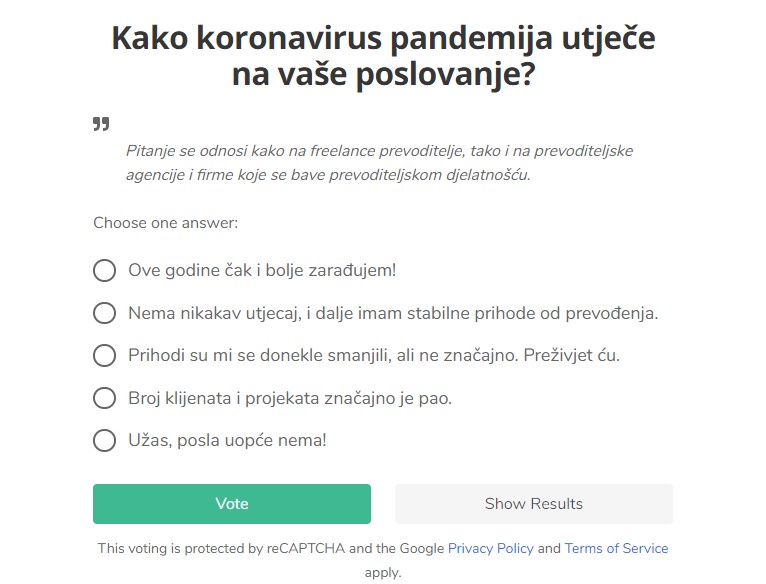Screen dimensions: 766x584
Task: Click answer text 'Užas, posla uopće nema!'
Action: coord(227,440)
